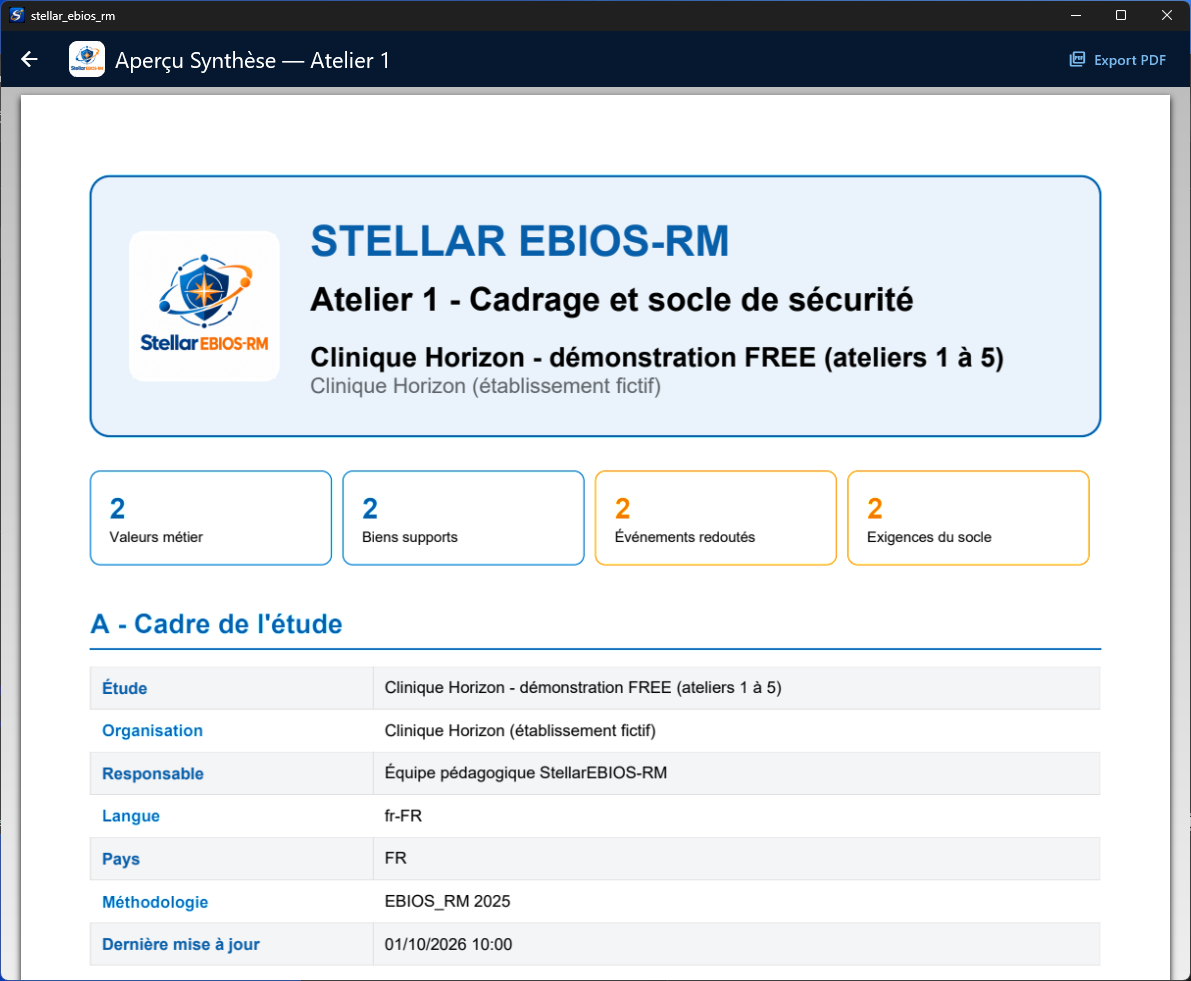The width and height of the screenshot is (1191, 981).
Task: Click the Stellar logo in the header bar
Action: point(87,59)
